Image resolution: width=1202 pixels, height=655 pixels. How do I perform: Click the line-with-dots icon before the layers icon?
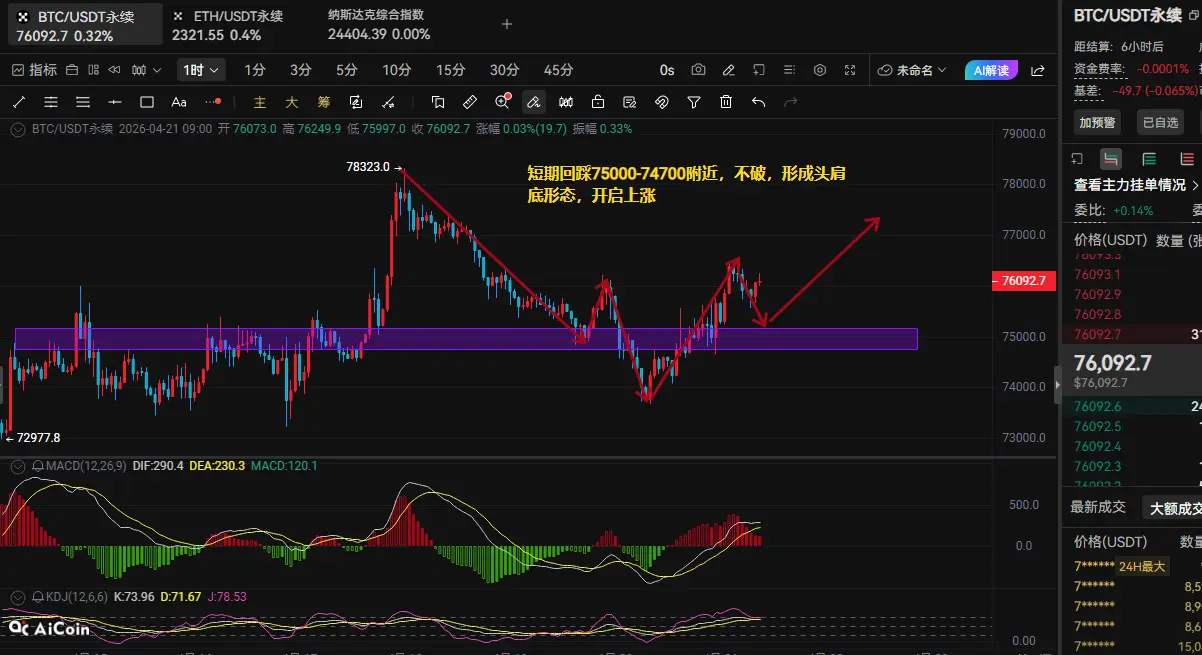pos(388,101)
